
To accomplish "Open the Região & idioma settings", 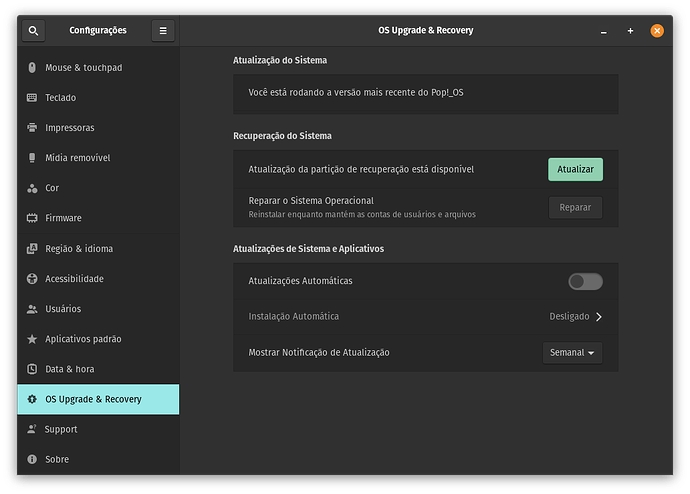I will click(79, 248).
